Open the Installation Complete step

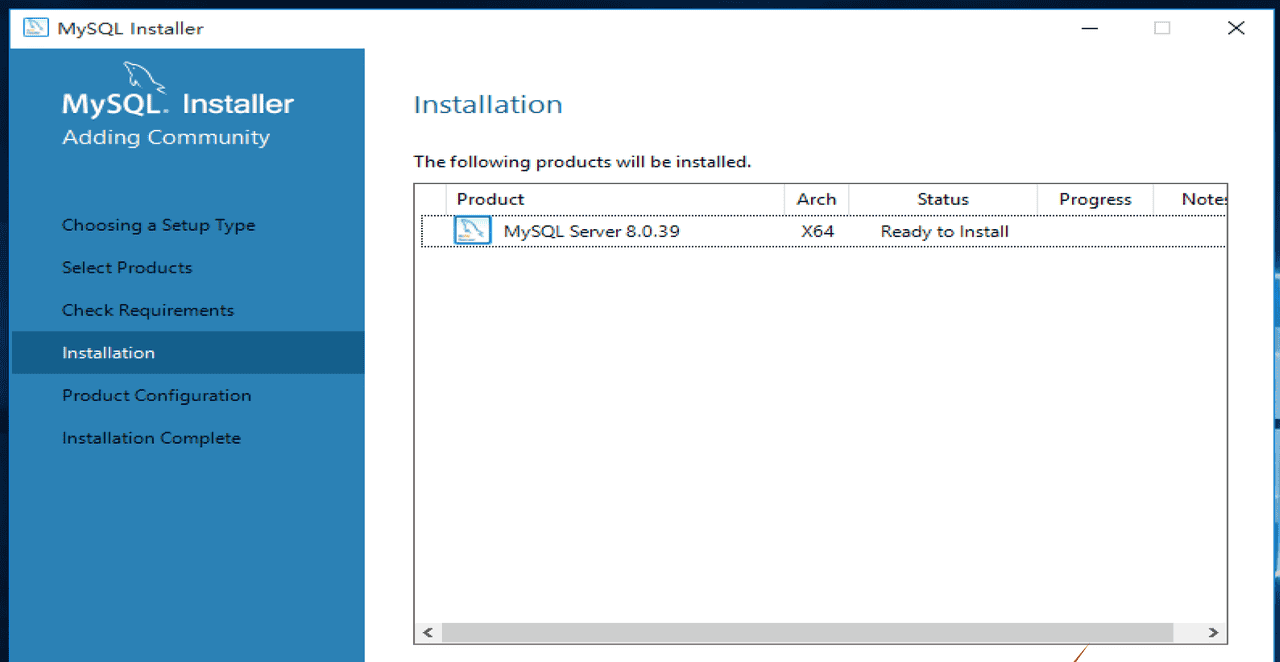[x=151, y=438]
